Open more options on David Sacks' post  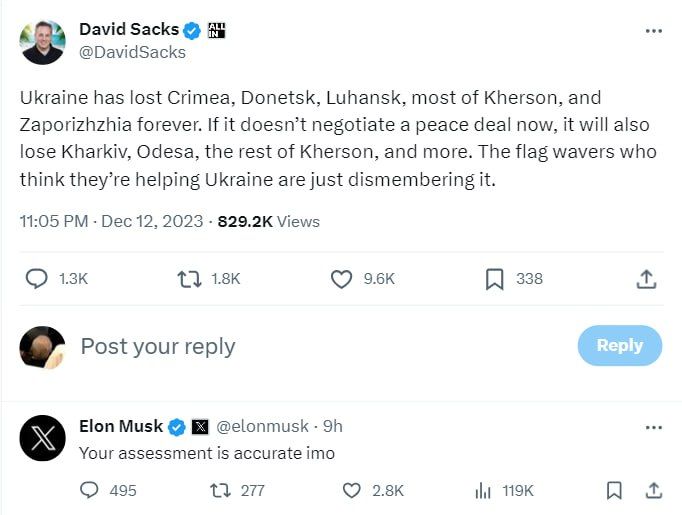click(x=654, y=31)
